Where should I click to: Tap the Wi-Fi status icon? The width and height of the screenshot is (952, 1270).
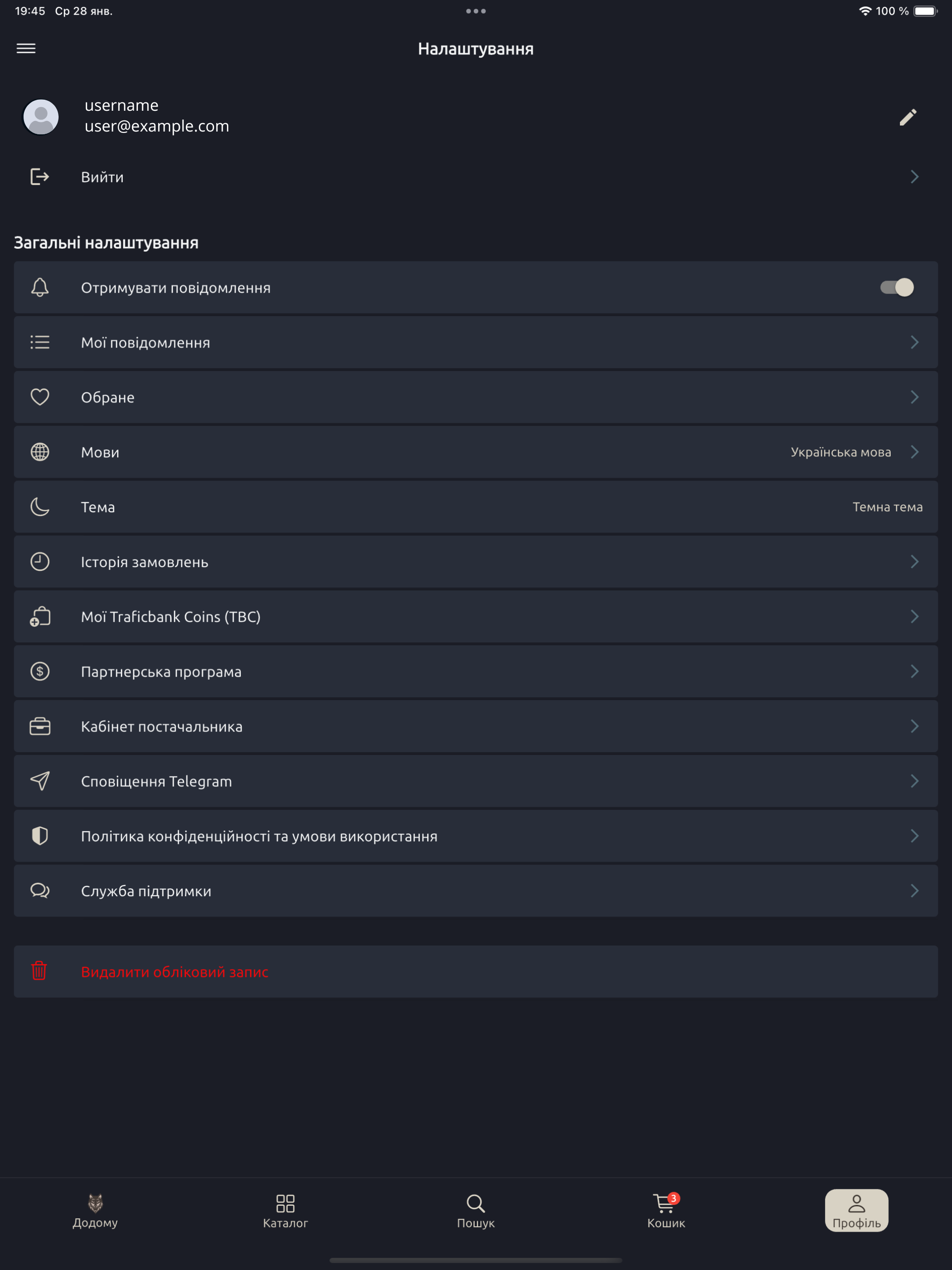click(864, 11)
